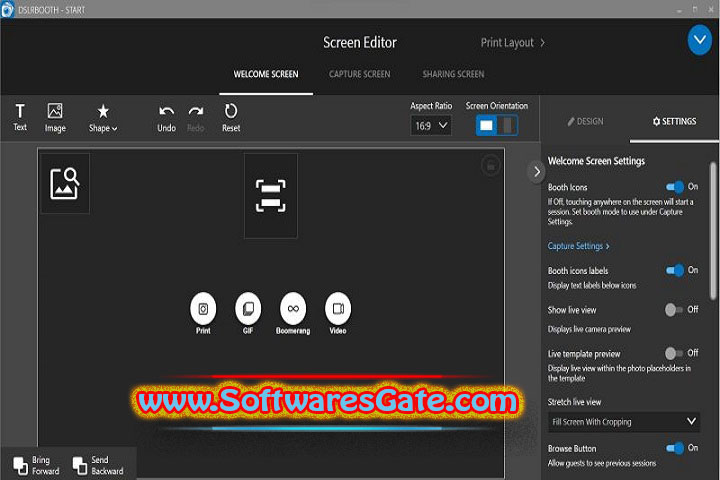The width and height of the screenshot is (720, 480).
Task: Click Bring Forward
Action: tap(37, 465)
